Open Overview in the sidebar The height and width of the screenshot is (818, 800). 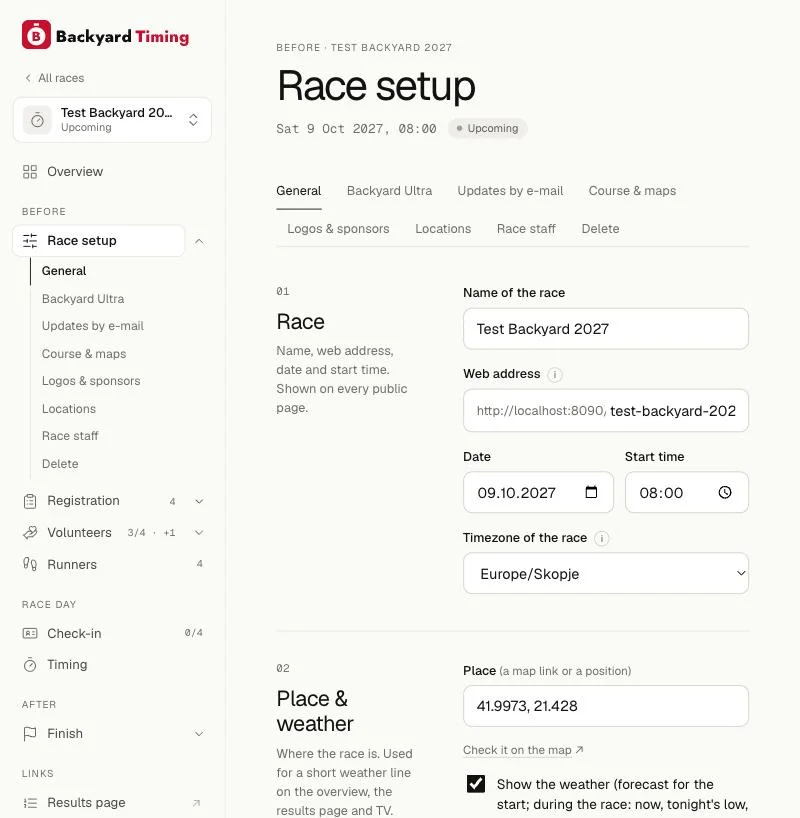[75, 172]
